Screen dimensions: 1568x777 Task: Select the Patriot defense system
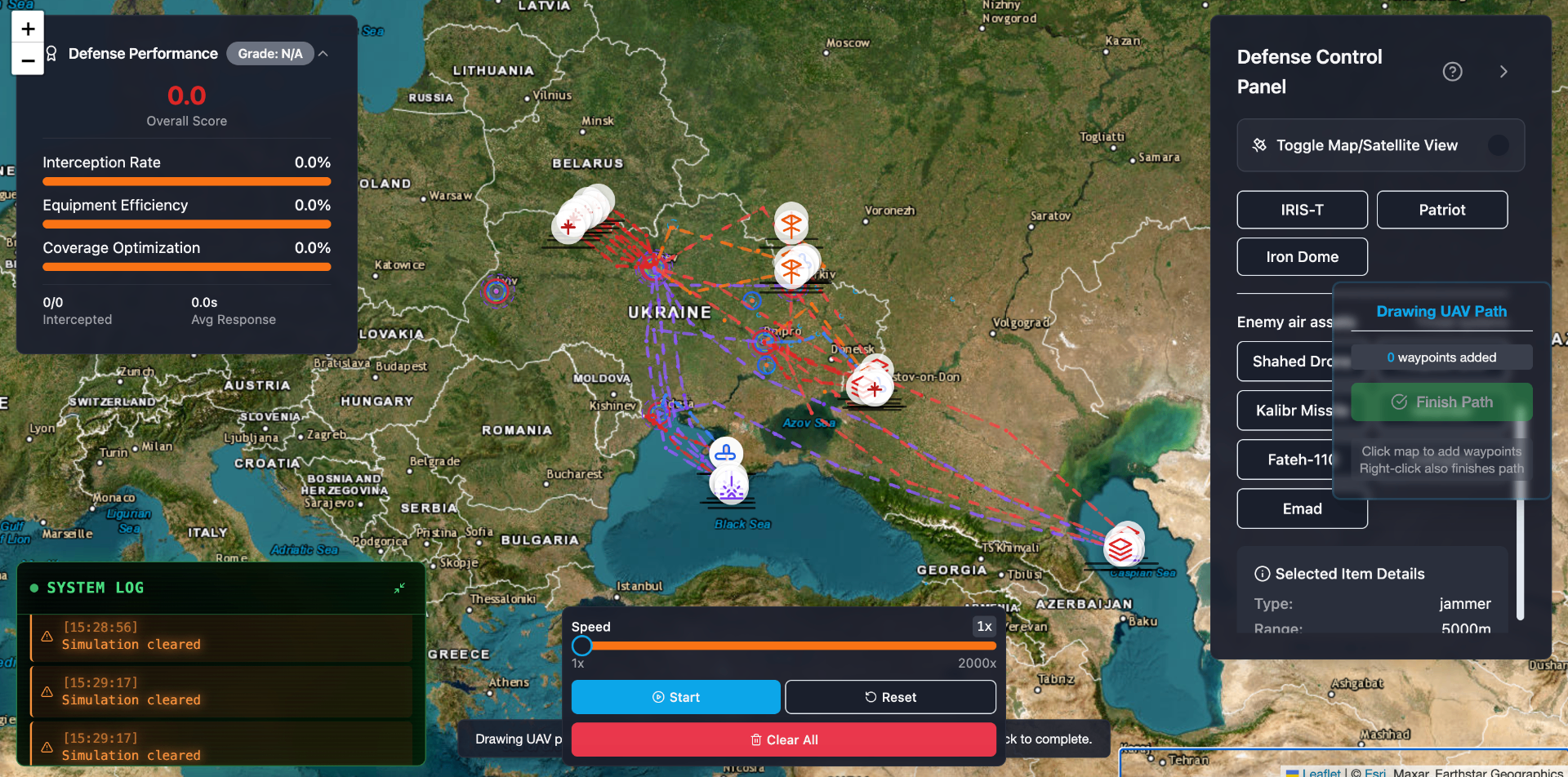point(1441,210)
